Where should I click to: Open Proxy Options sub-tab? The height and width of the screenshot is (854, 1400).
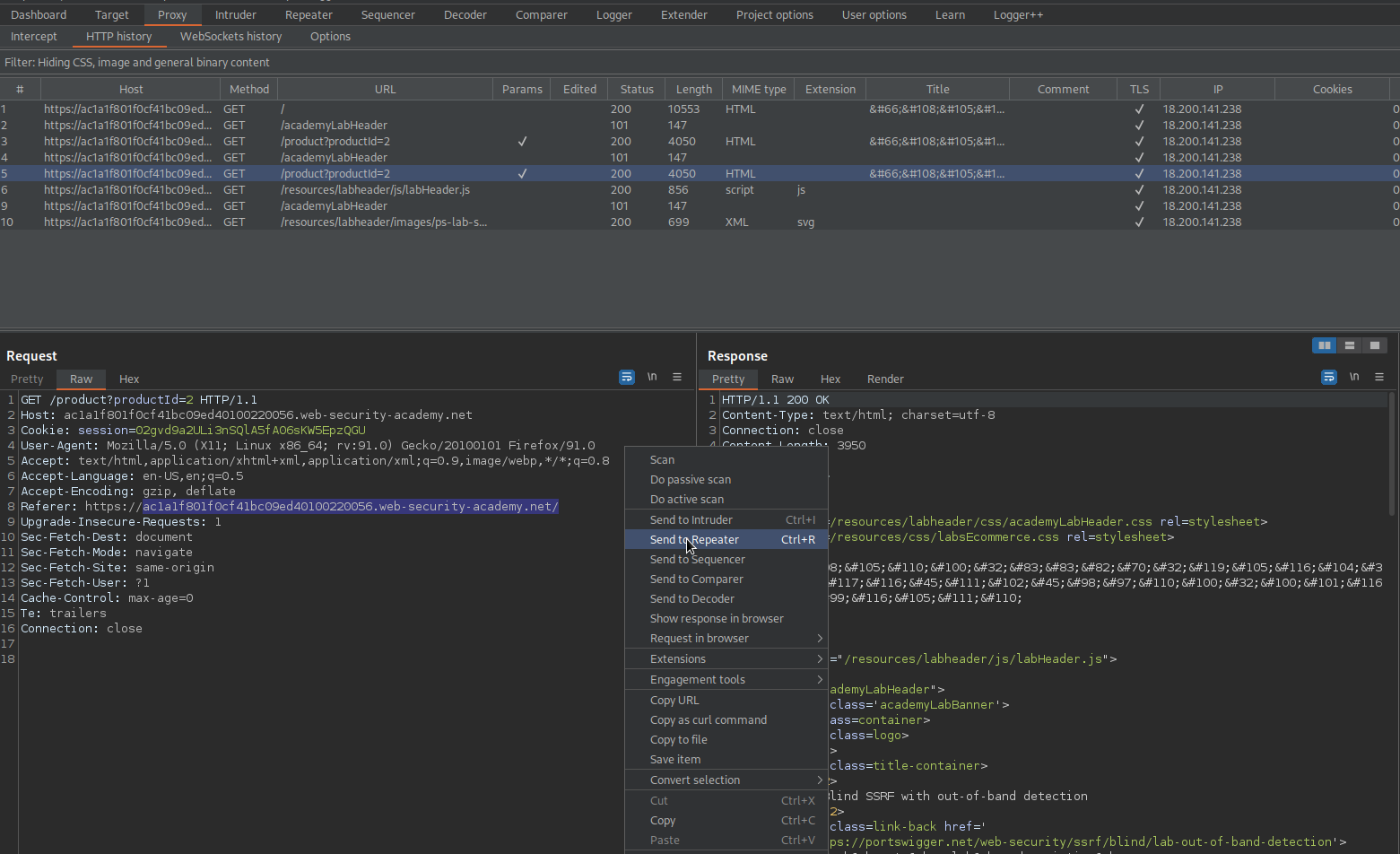[330, 37]
